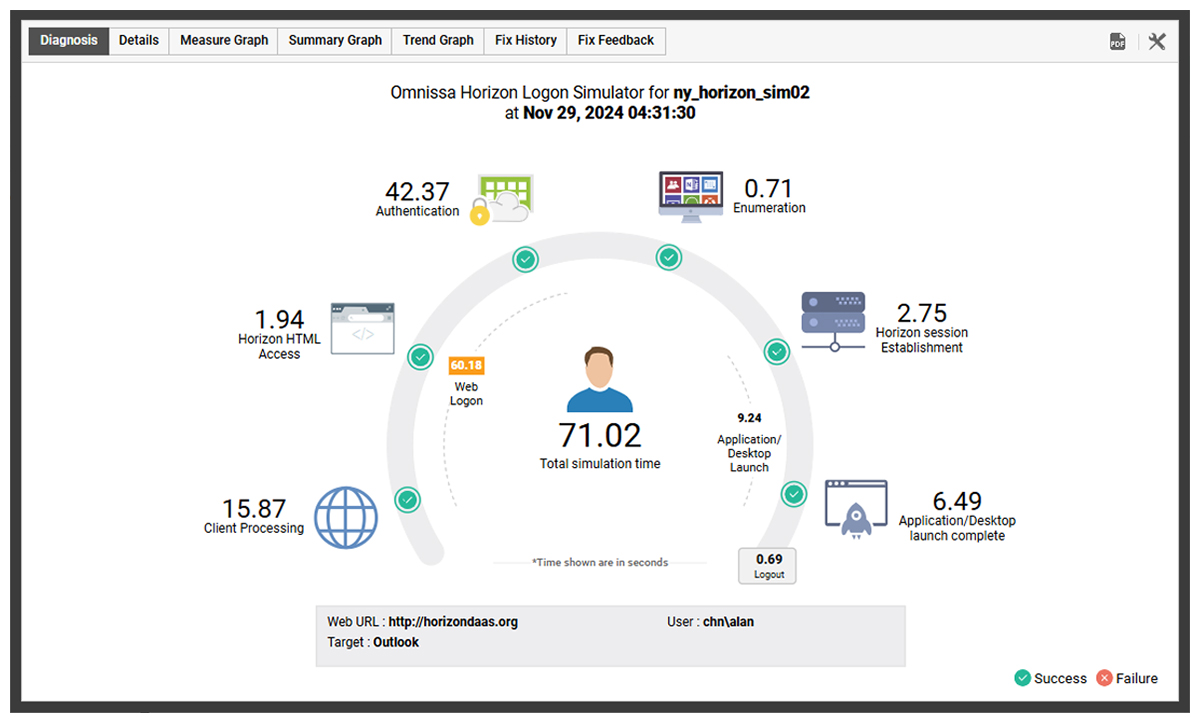
Task: View the Trend Graph tab
Action: tap(438, 41)
